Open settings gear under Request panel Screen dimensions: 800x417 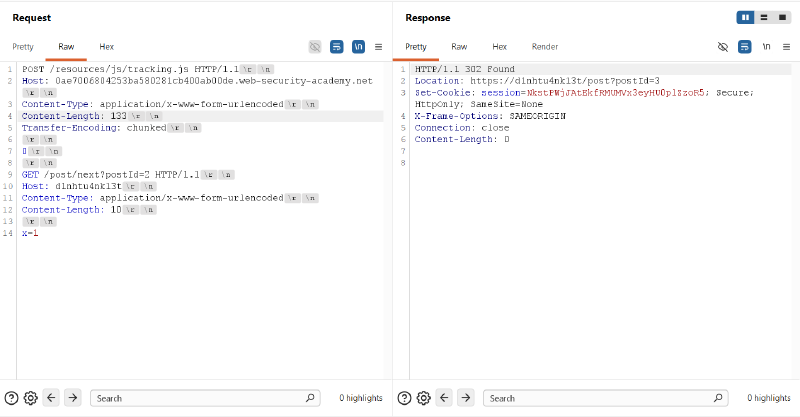pyautogui.click(x=31, y=398)
